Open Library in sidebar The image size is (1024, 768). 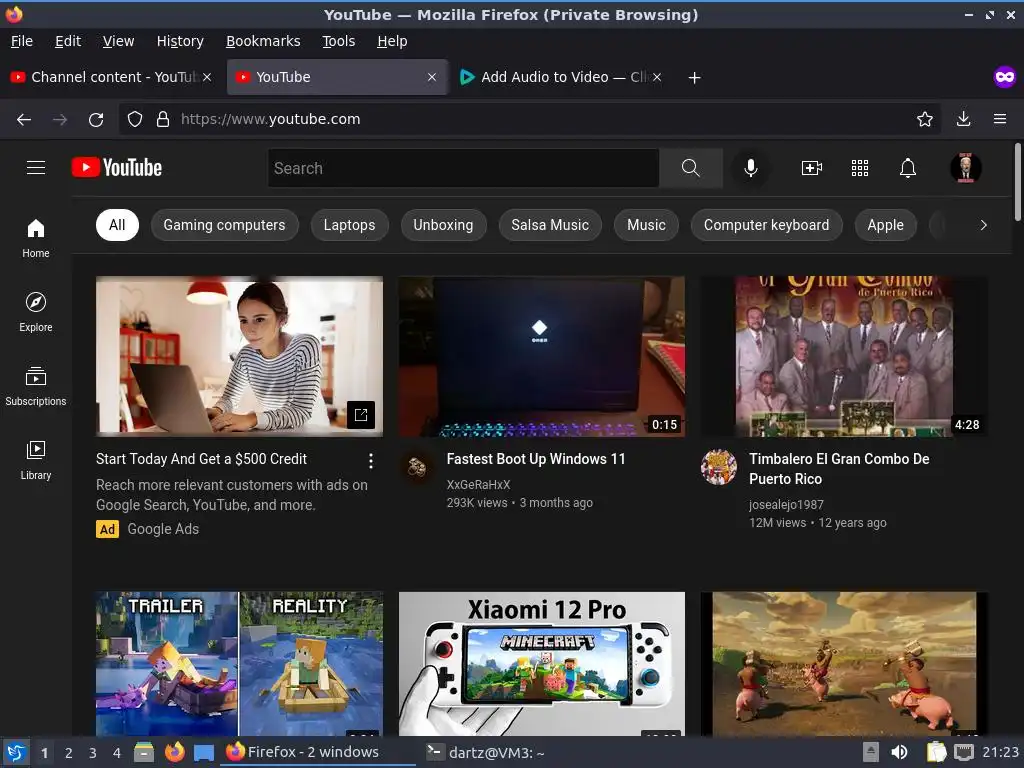pos(36,460)
